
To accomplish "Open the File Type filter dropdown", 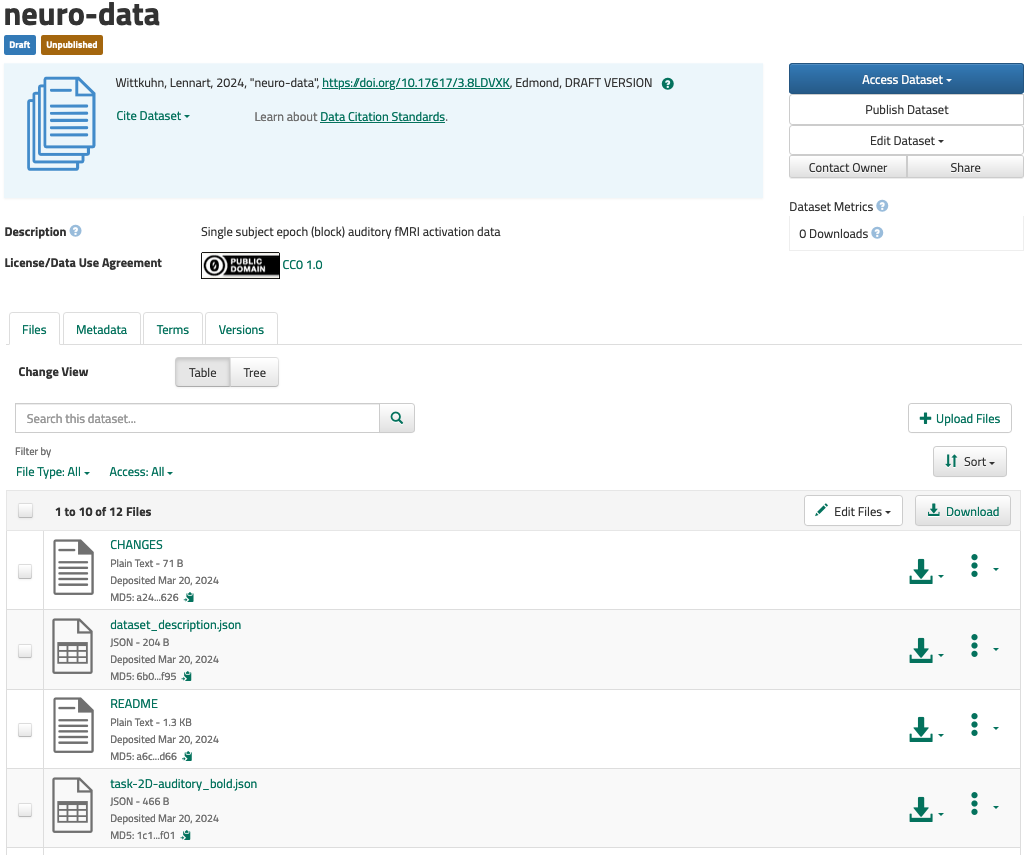I will click(53, 472).
